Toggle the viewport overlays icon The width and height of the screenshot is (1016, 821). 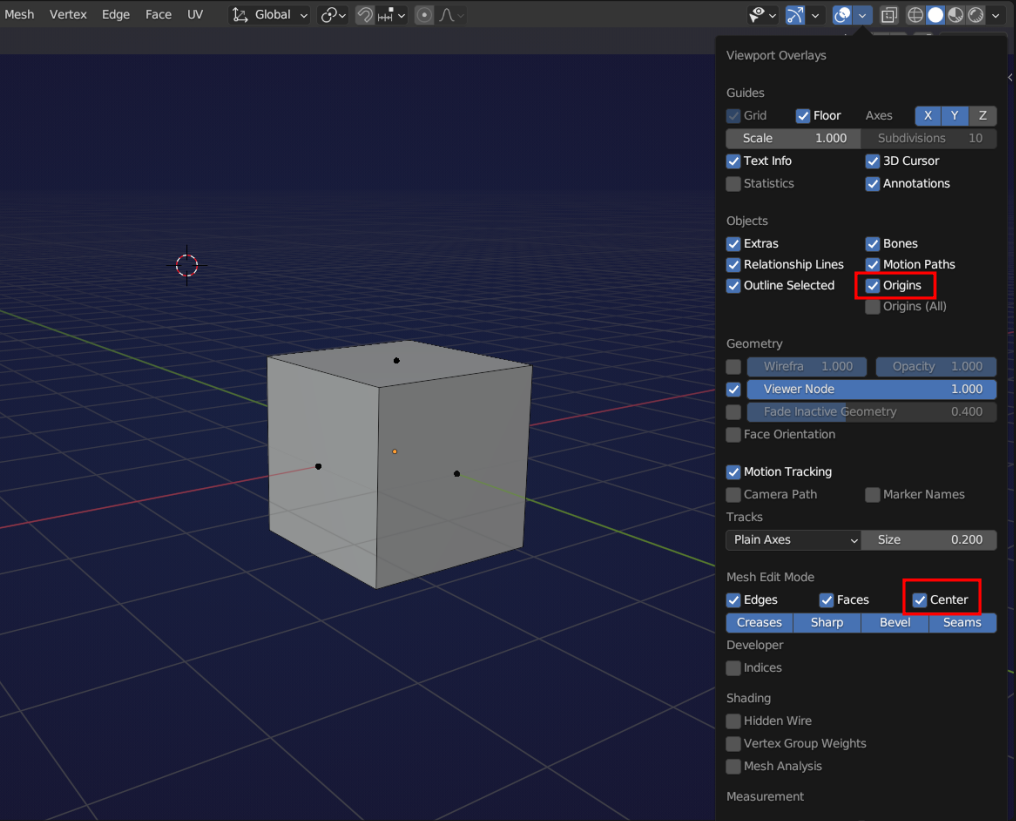[842, 15]
